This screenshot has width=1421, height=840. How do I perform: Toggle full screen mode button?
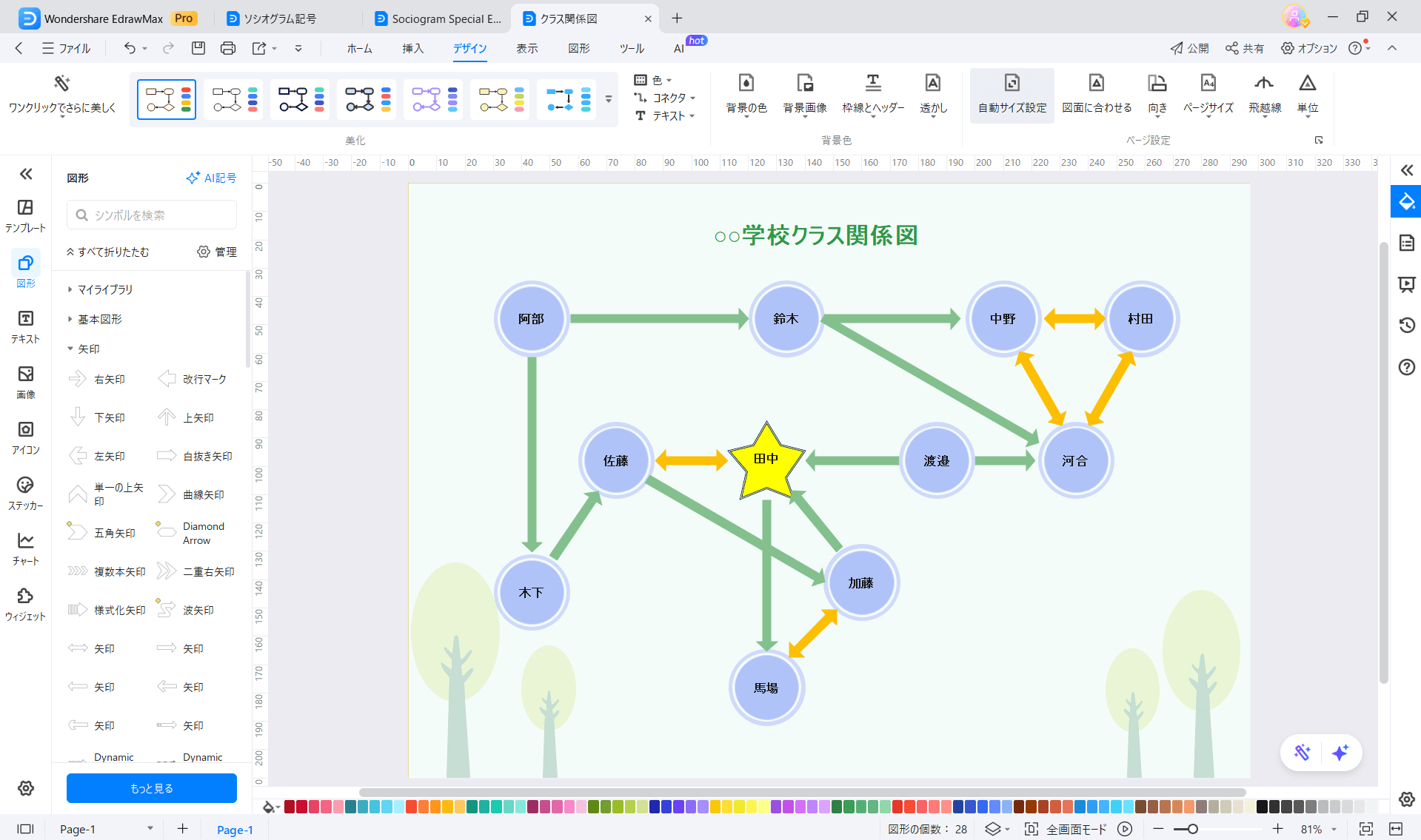[x=1076, y=829]
